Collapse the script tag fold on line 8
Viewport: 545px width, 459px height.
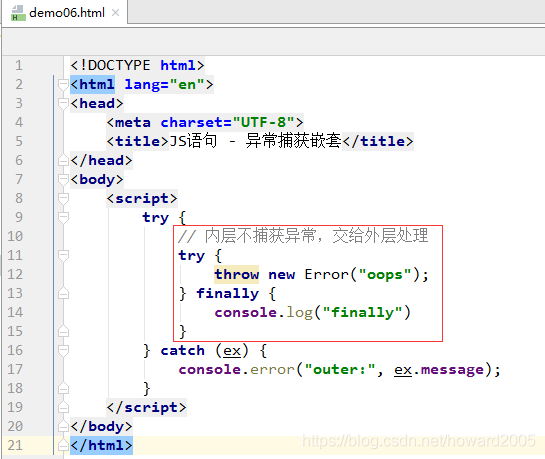(63, 198)
